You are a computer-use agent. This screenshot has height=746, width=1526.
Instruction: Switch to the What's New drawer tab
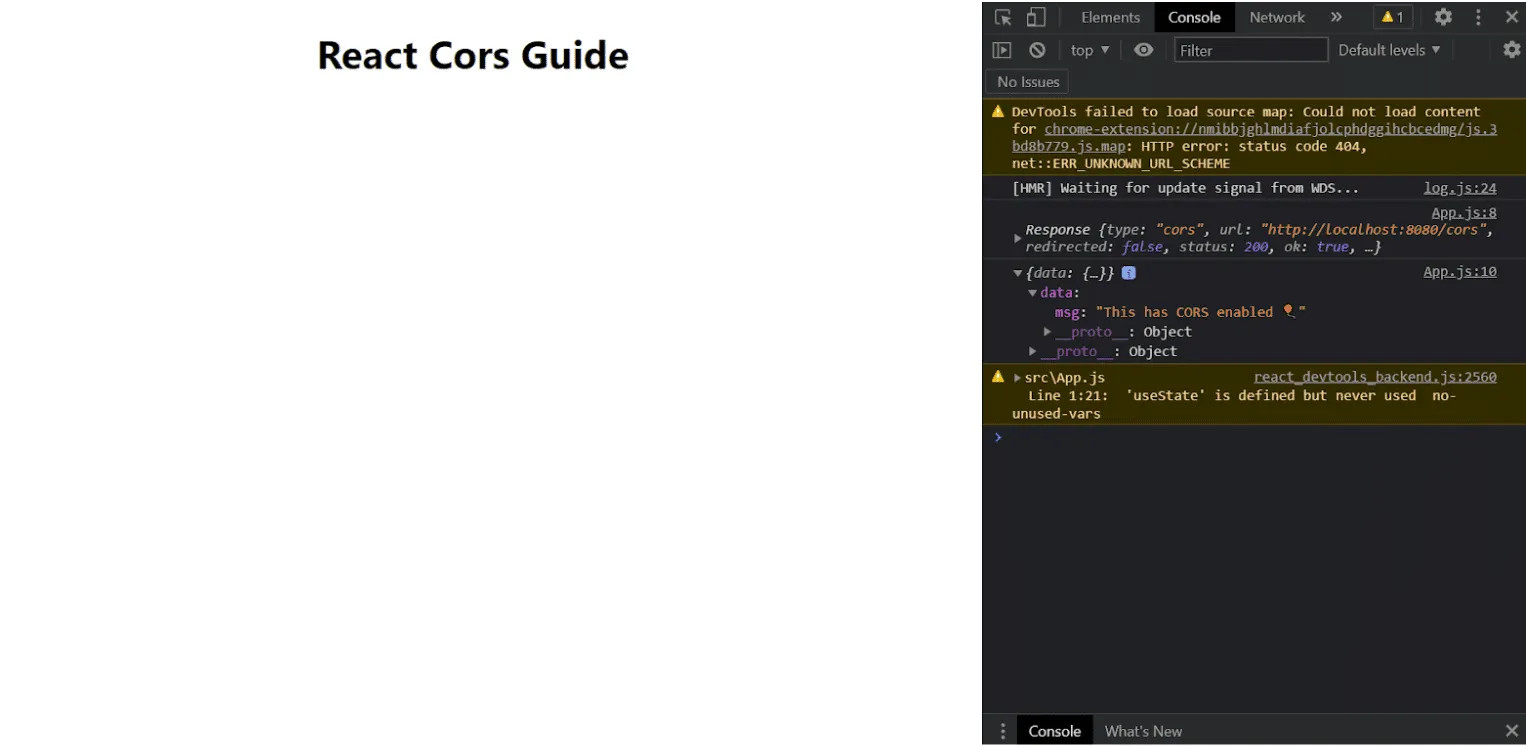(1143, 731)
